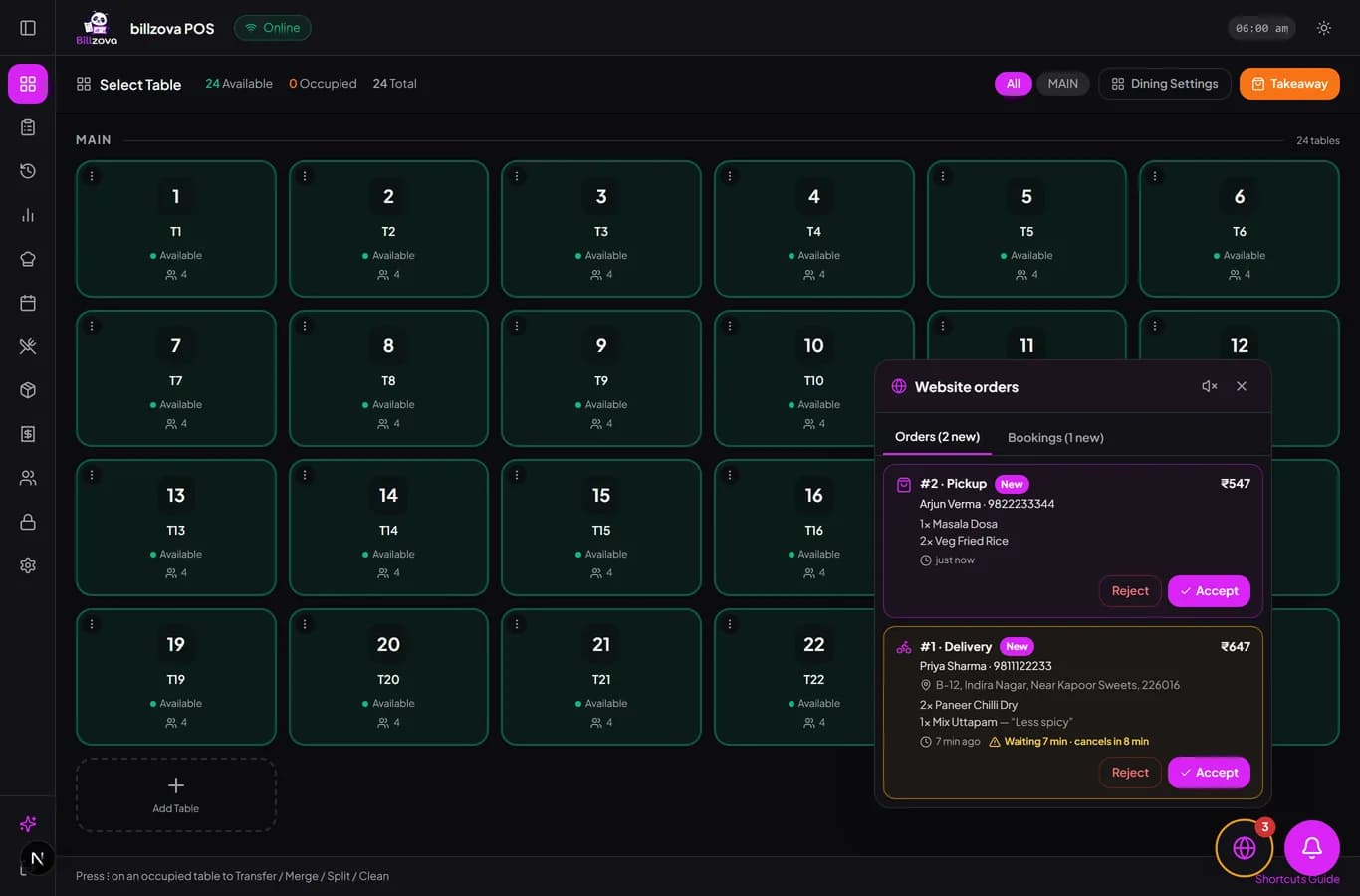1360x896 pixels.
Task: Open the notifications bell button
Action: click(1312, 847)
